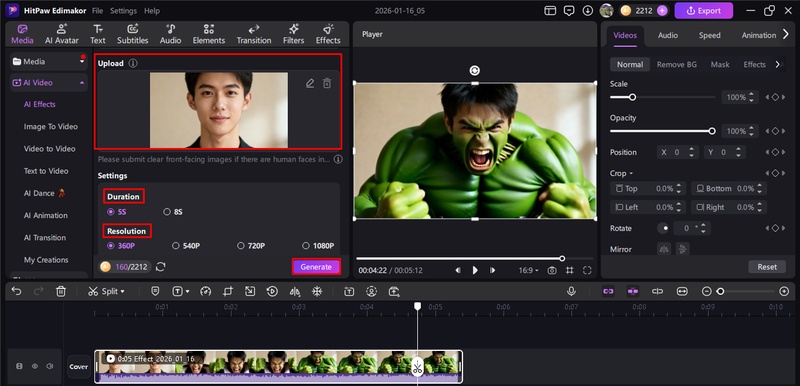Open the Settings menu
Screen dimensions: 800x386
(123, 11)
